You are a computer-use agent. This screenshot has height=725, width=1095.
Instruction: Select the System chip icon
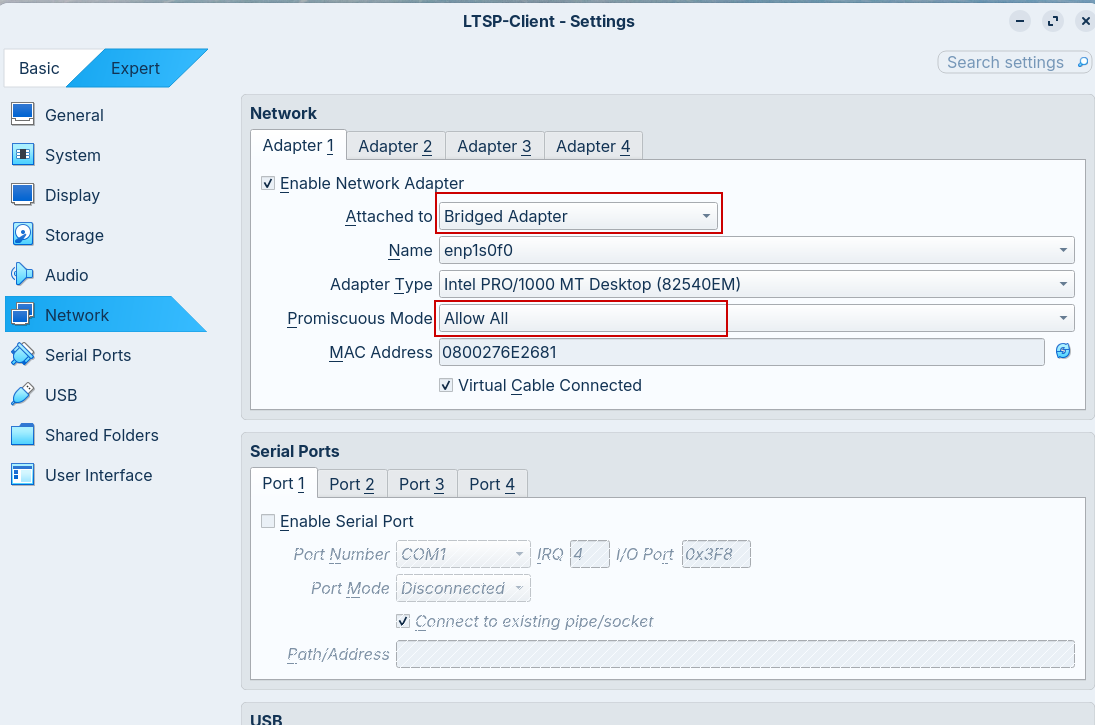(22, 154)
